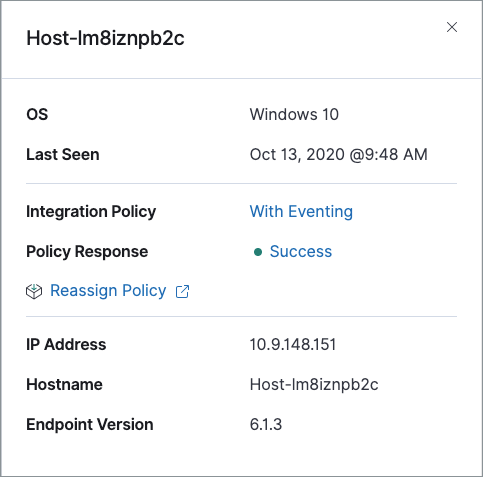The width and height of the screenshot is (483, 477).
Task: Select the Hostname value Host-lm8iznpb2c
Action: click(314, 384)
